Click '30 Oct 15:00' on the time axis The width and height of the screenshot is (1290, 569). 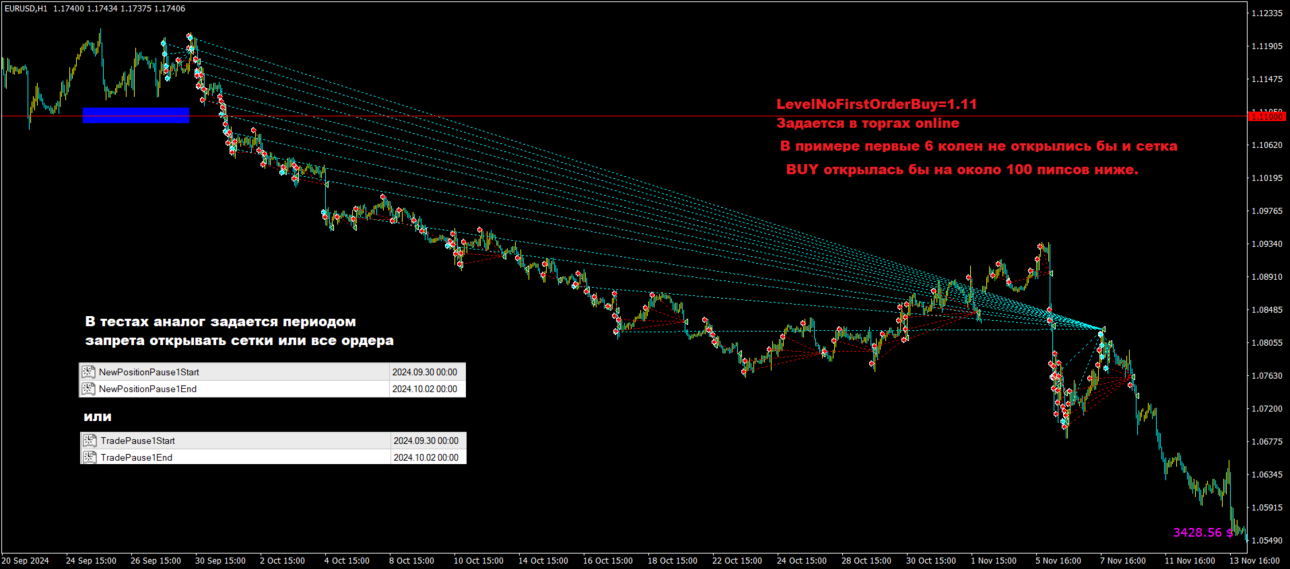[933, 561]
